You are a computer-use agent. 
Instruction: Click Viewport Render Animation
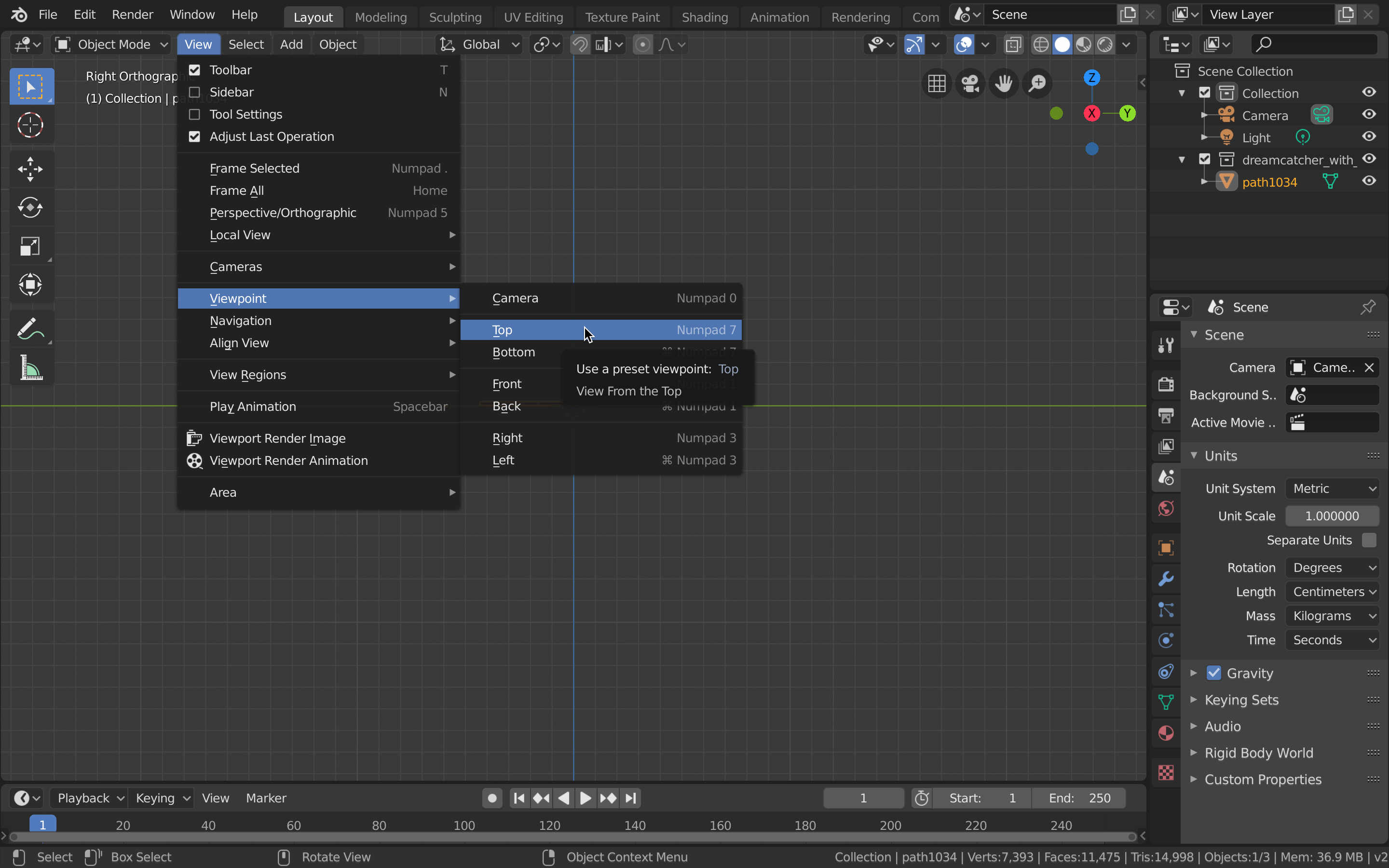pyautogui.click(x=318, y=461)
